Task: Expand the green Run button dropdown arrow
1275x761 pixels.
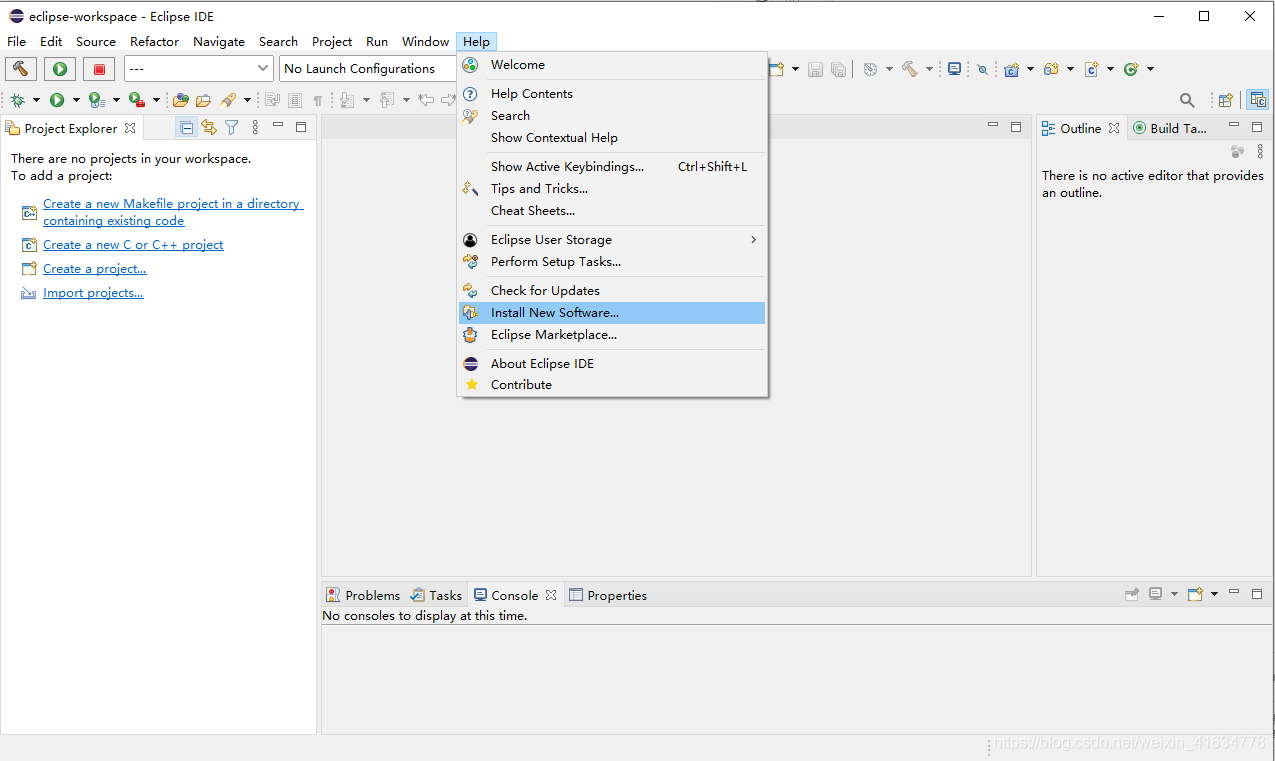Action: coord(76,100)
